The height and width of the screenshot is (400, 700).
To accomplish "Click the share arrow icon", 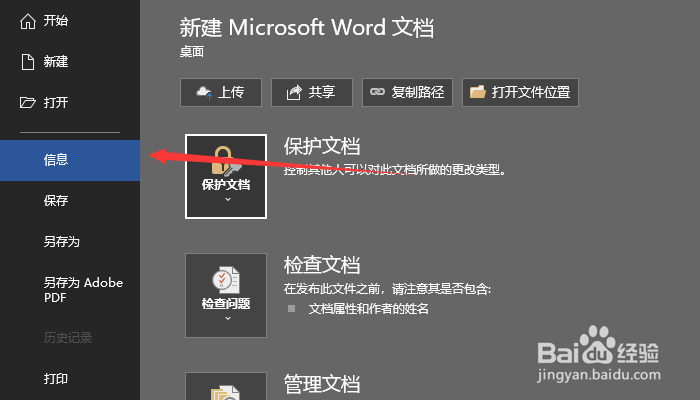I will point(294,92).
